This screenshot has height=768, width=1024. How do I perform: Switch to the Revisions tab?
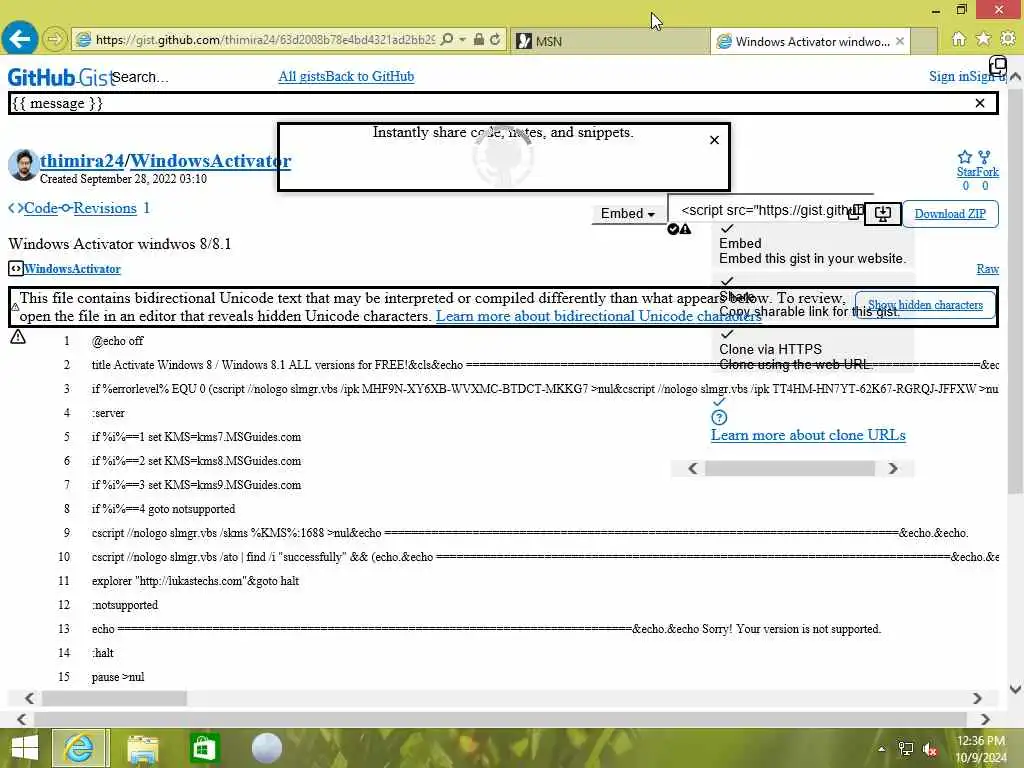tap(104, 208)
